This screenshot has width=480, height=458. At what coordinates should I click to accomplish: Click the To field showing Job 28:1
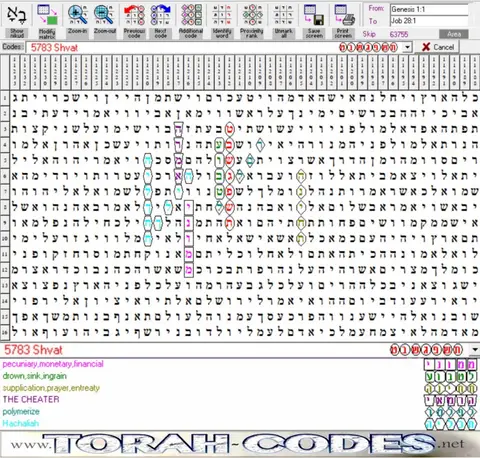[x=429, y=21]
